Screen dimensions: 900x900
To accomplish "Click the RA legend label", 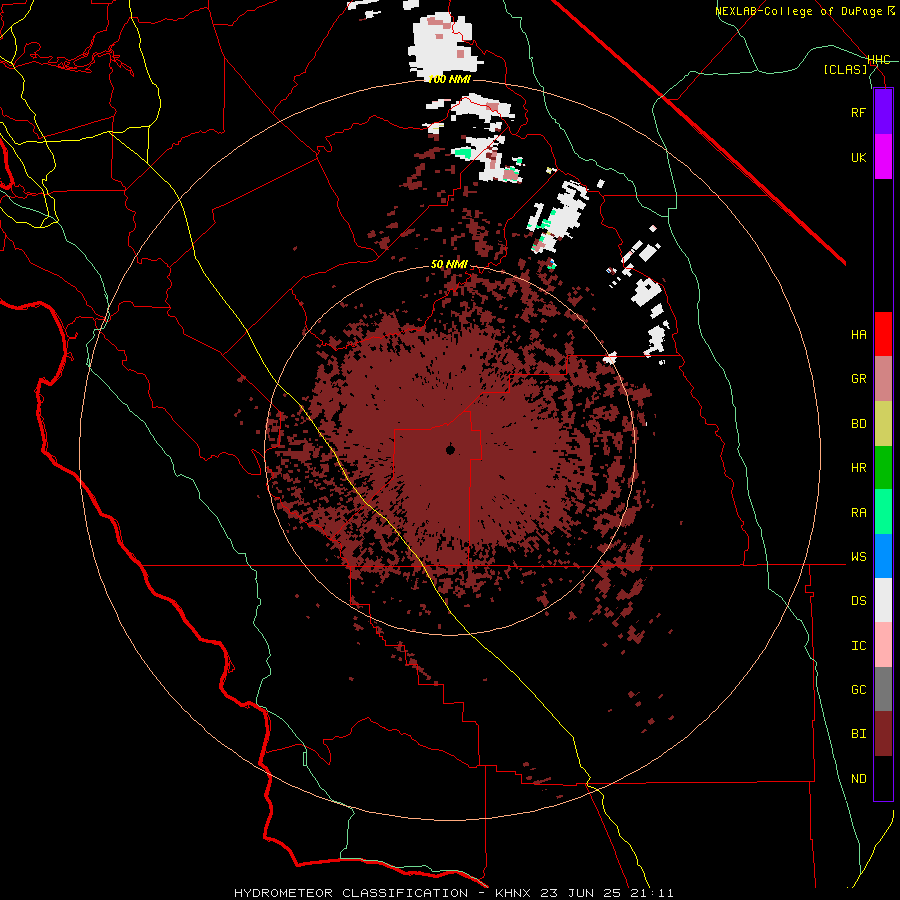I will (858, 513).
